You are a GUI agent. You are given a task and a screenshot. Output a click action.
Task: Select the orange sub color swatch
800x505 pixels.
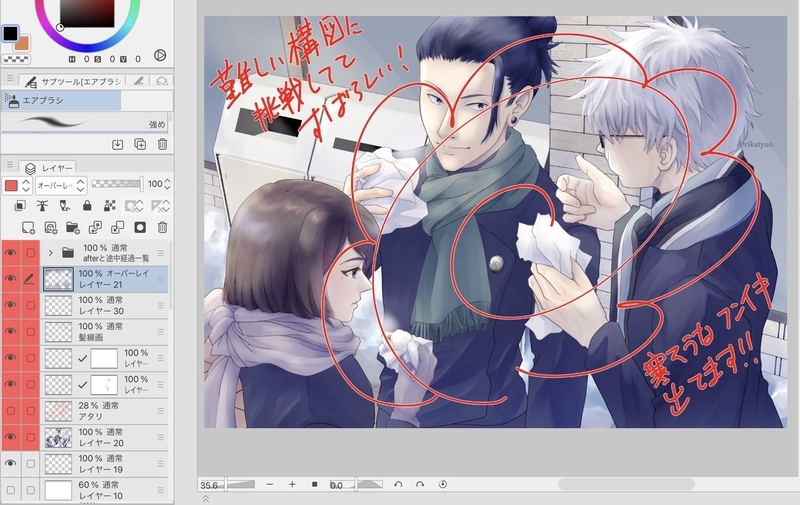click(22, 43)
